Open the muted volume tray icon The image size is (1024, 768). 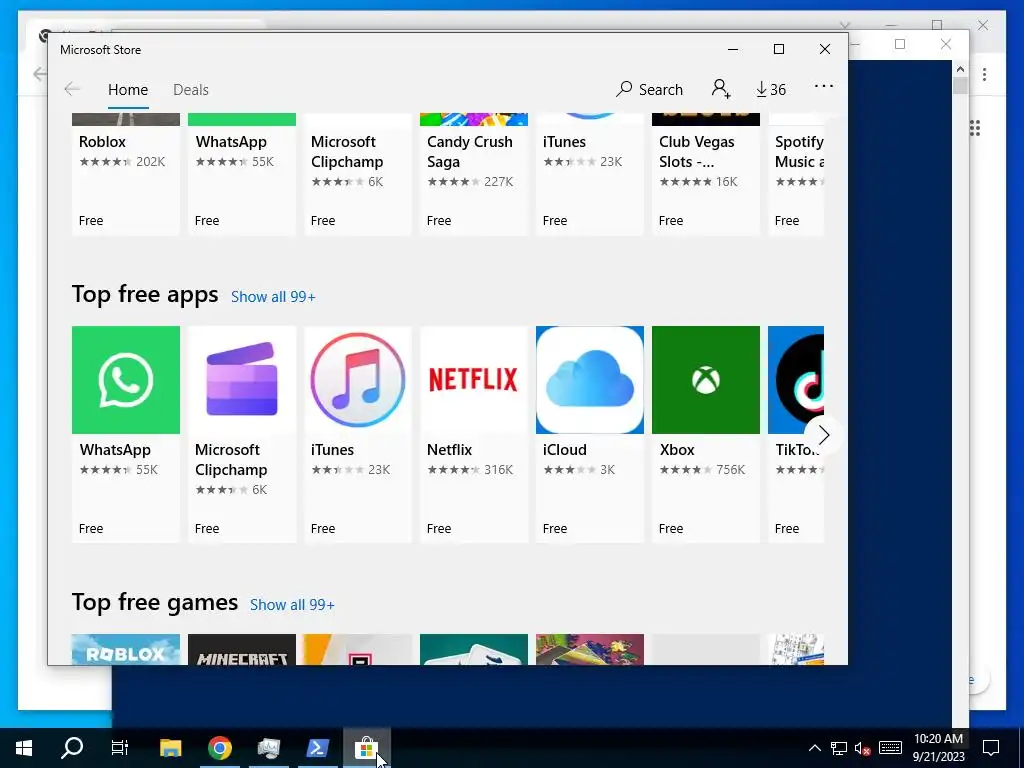click(863, 748)
